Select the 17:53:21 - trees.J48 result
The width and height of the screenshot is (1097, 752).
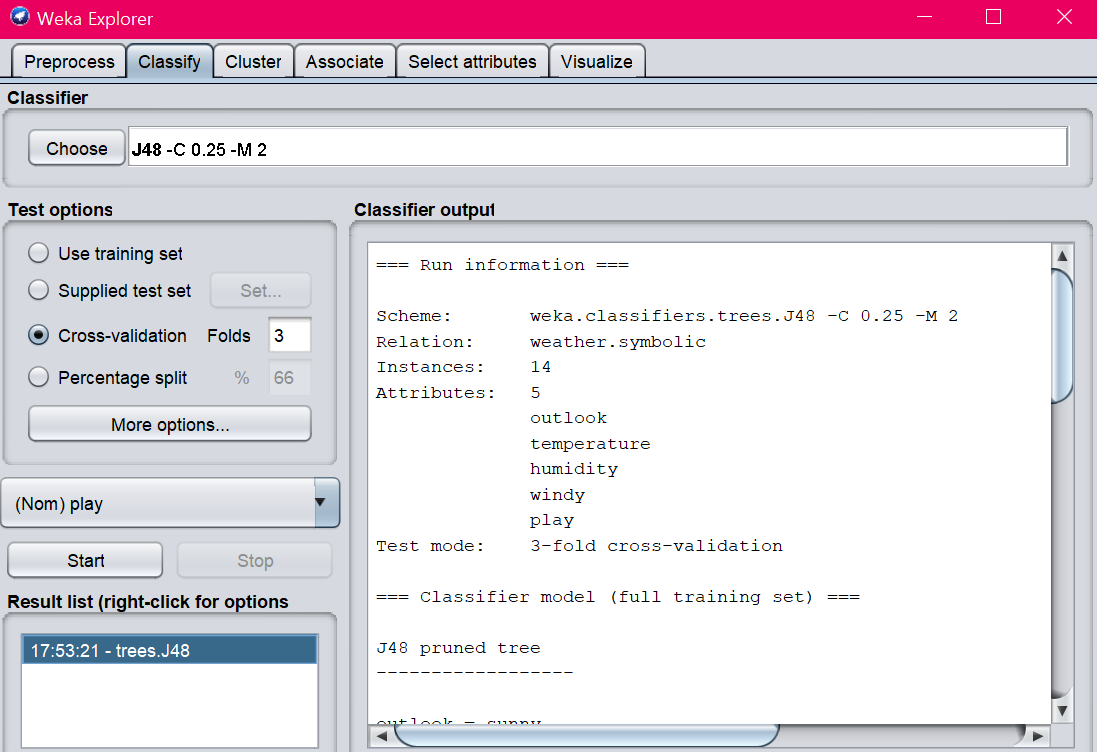170,650
